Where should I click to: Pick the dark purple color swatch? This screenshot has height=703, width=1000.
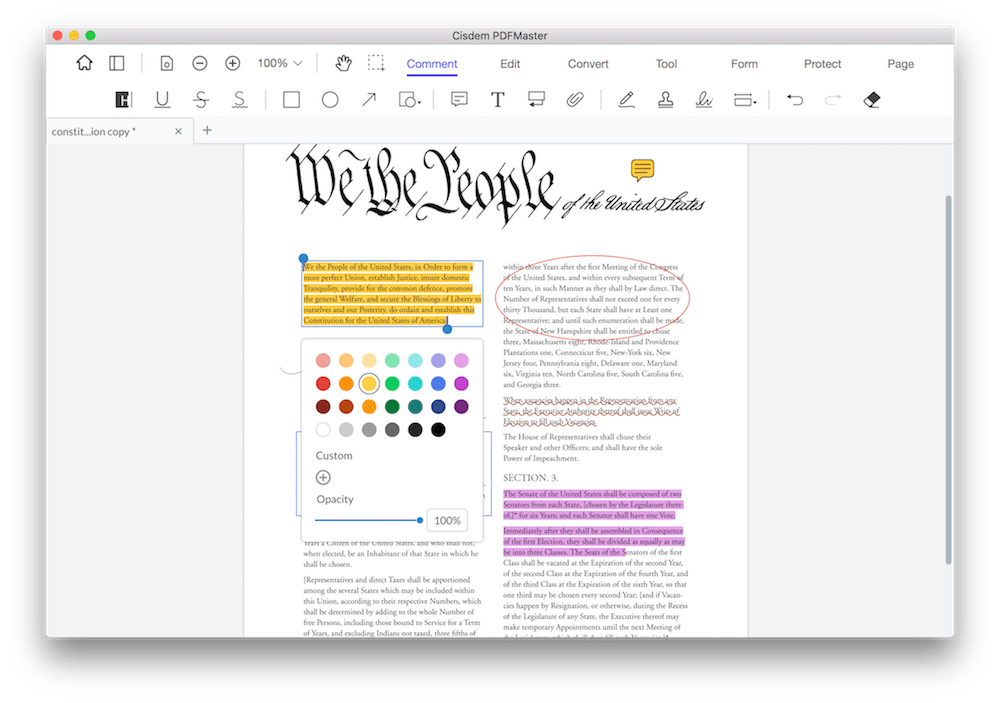pos(461,406)
